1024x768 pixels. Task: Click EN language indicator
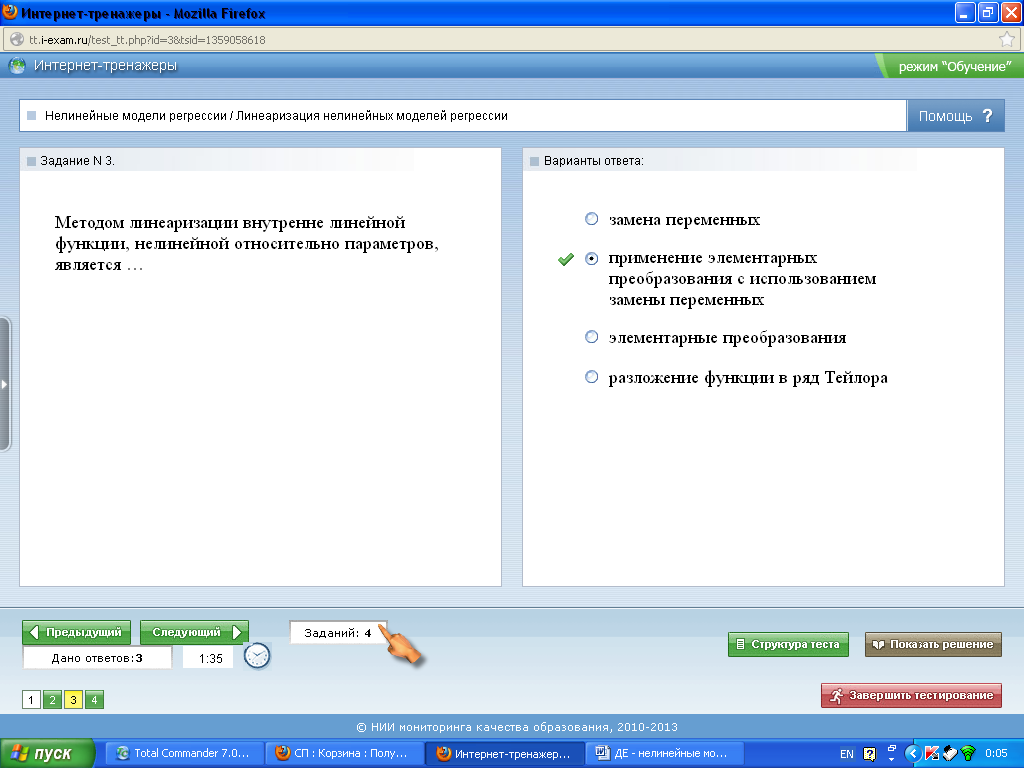pyautogui.click(x=846, y=754)
